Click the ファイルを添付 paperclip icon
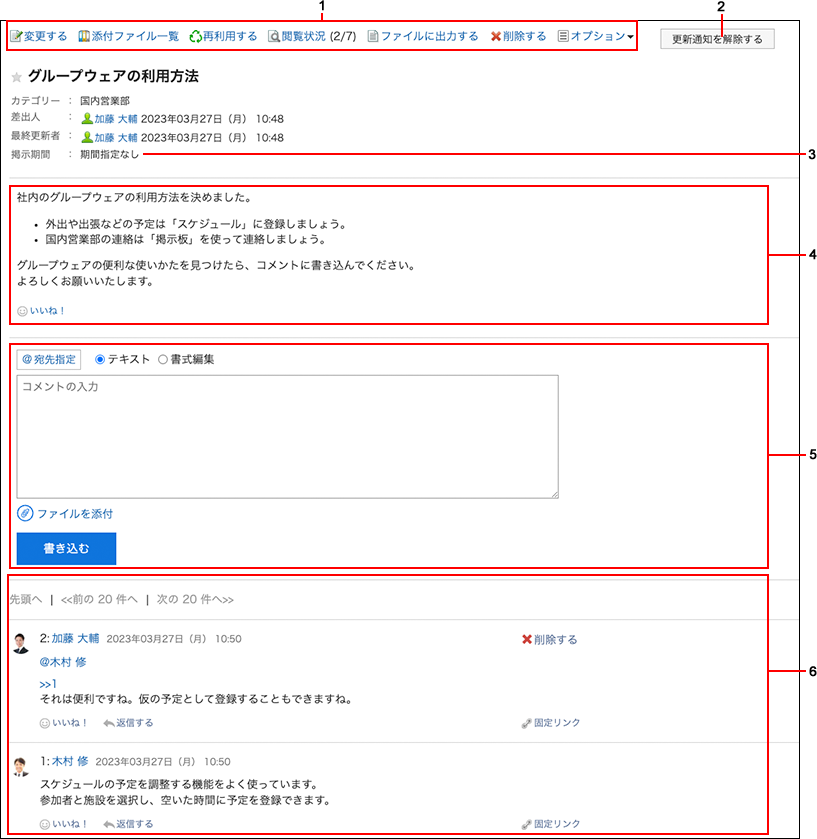817x839 pixels. pyautogui.click(x=25, y=514)
